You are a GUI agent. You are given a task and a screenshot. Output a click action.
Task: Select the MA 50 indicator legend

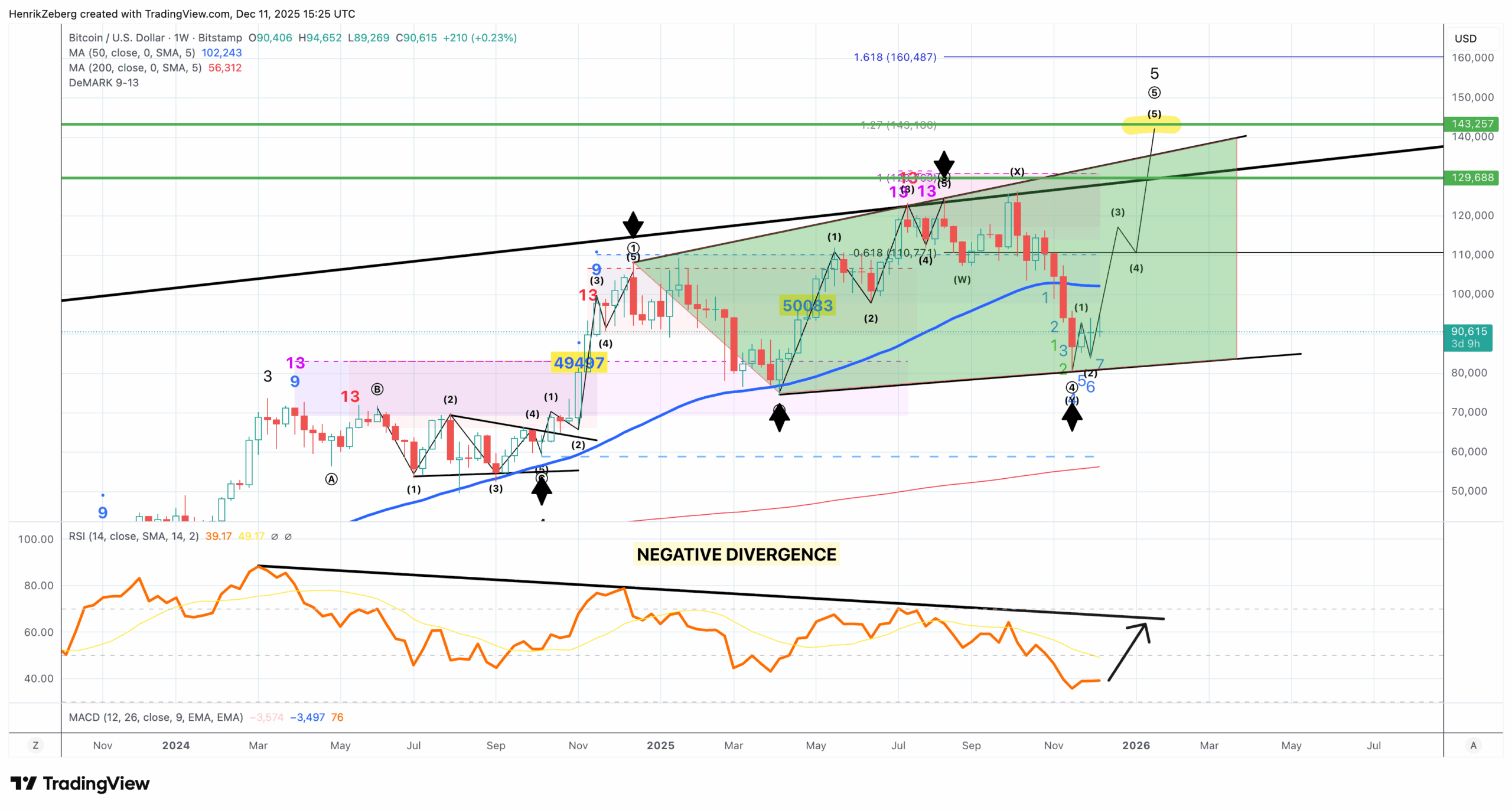click(x=131, y=53)
